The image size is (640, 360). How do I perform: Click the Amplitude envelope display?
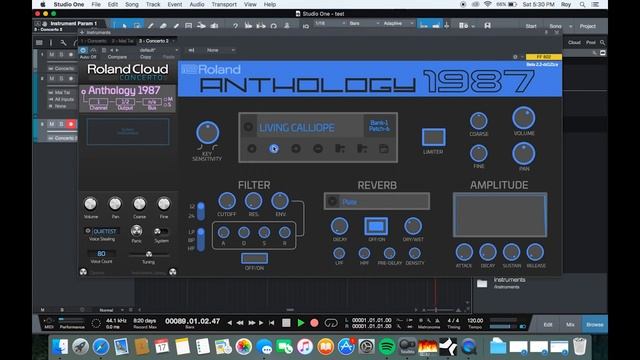click(500, 215)
